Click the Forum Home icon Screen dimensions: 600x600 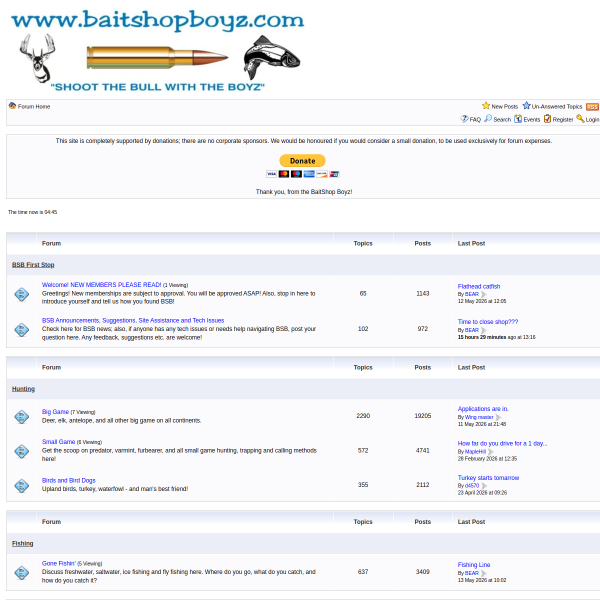(x=12, y=106)
